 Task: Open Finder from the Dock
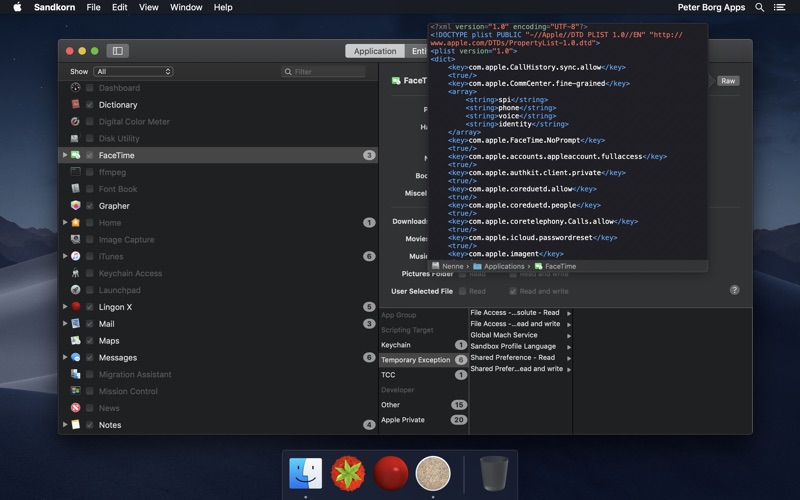click(x=305, y=473)
